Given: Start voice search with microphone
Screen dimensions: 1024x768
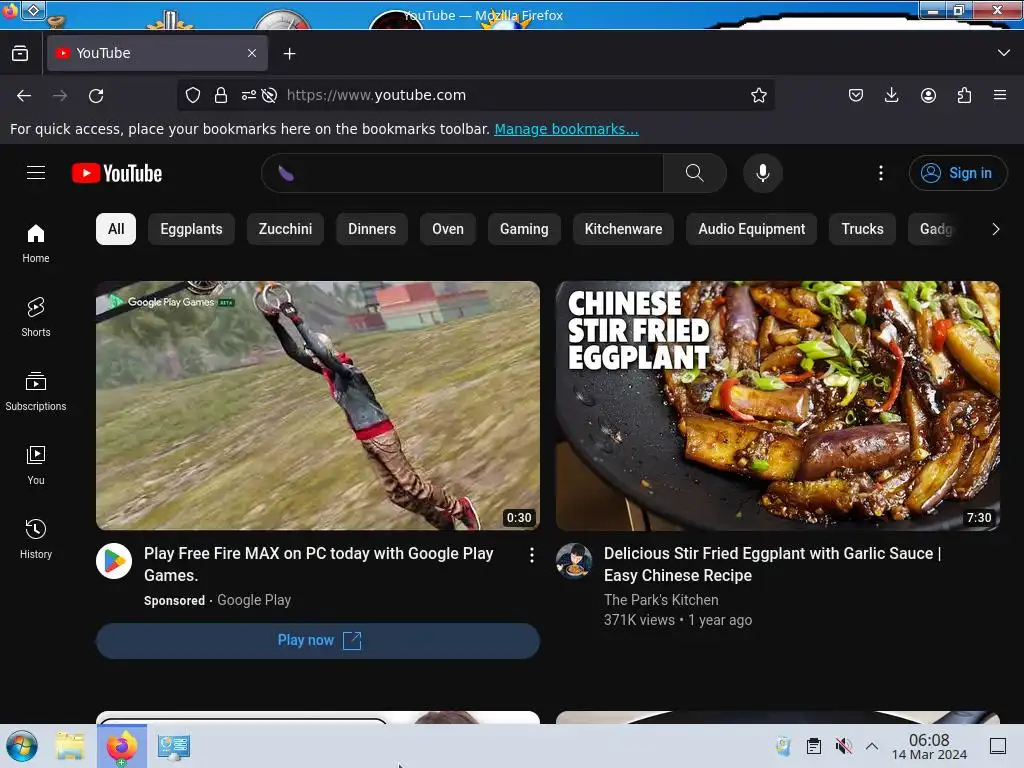Looking at the screenshot, I should (762, 173).
